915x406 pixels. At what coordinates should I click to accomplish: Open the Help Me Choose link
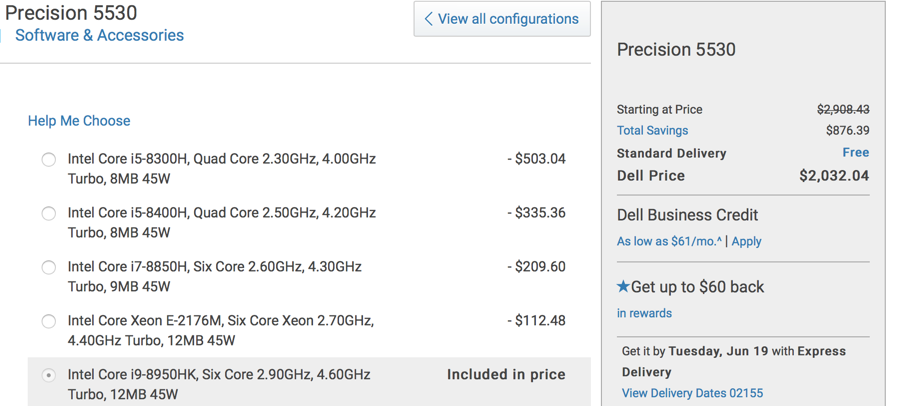tap(79, 121)
